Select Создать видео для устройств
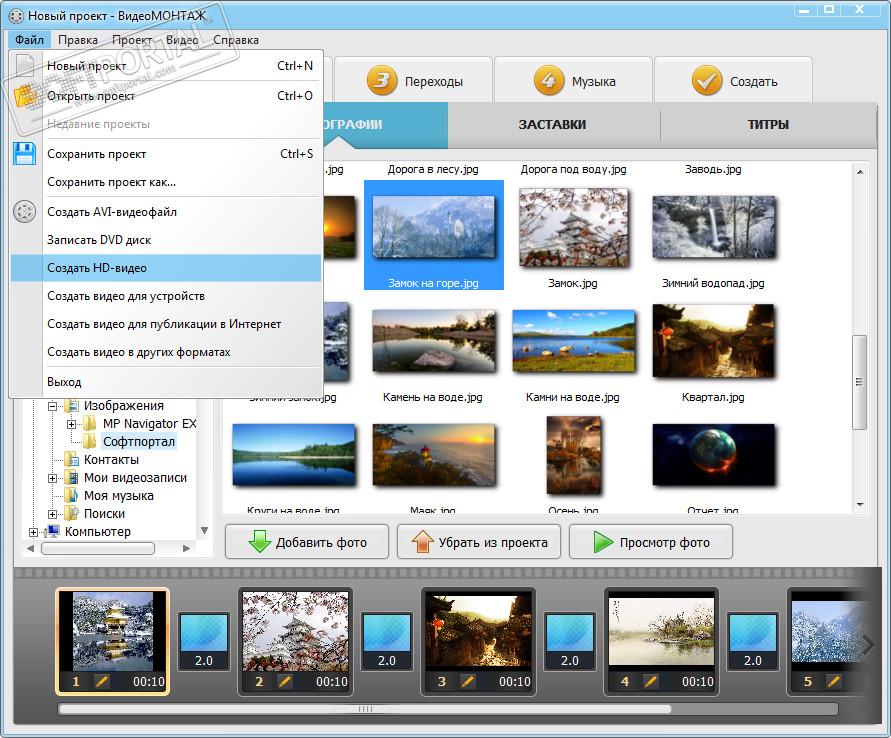891x738 pixels. coord(166,295)
